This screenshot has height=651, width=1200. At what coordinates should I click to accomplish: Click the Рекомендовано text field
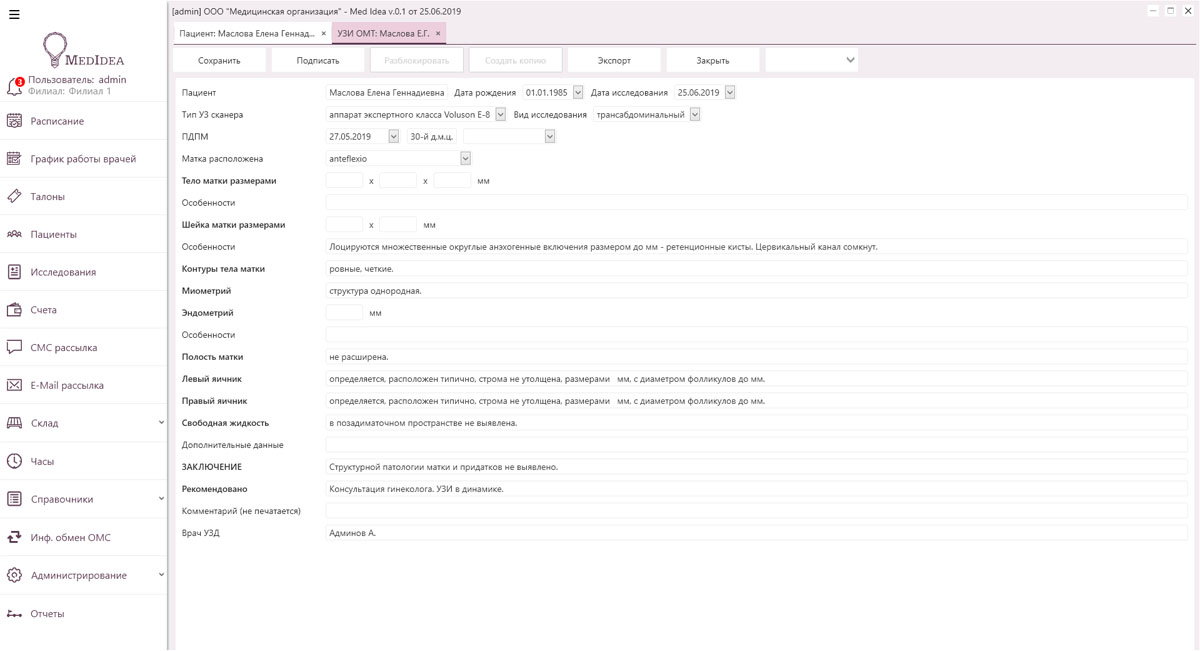(757, 489)
